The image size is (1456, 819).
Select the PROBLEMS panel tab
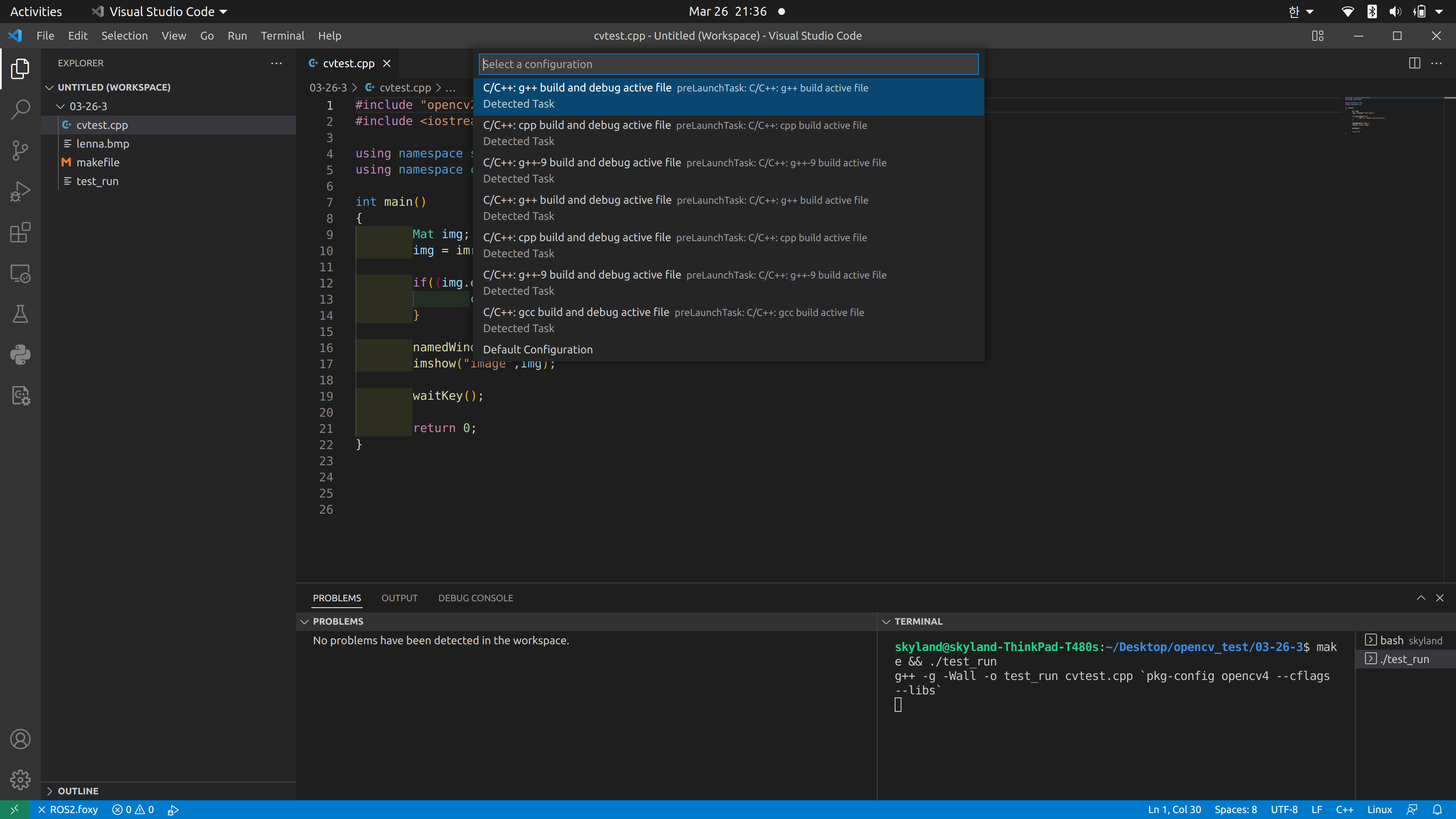tap(337, 598)
